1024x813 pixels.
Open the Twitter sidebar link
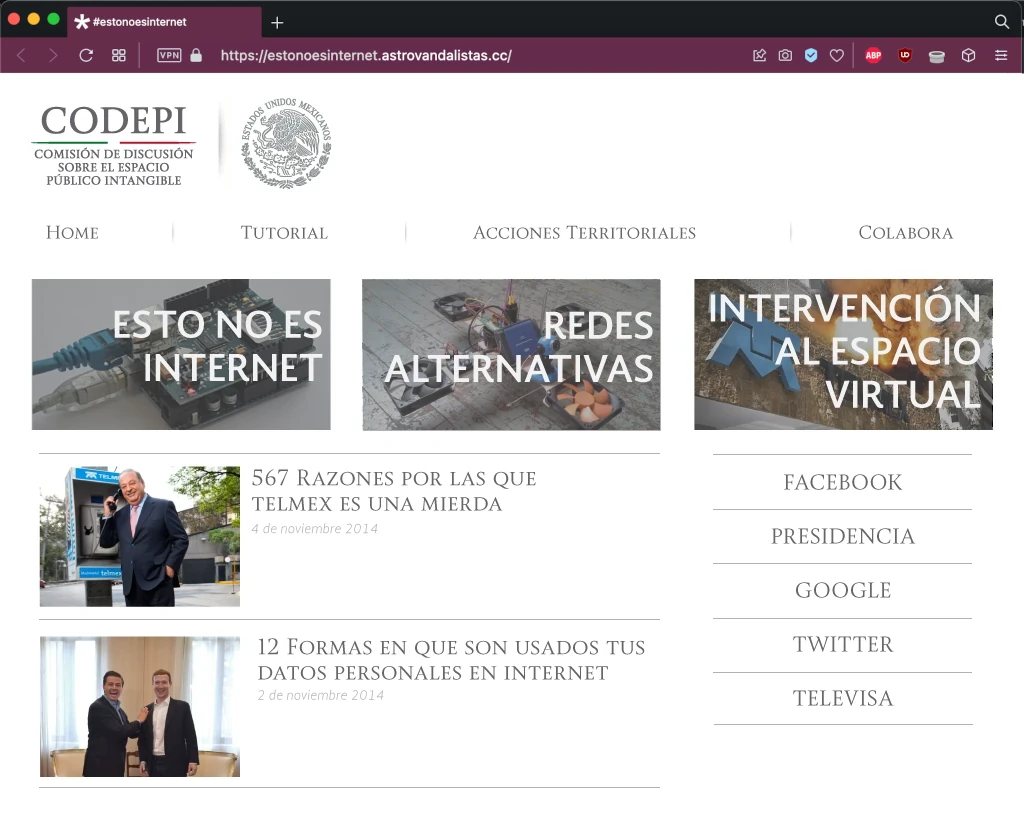[x=842, y=645]
